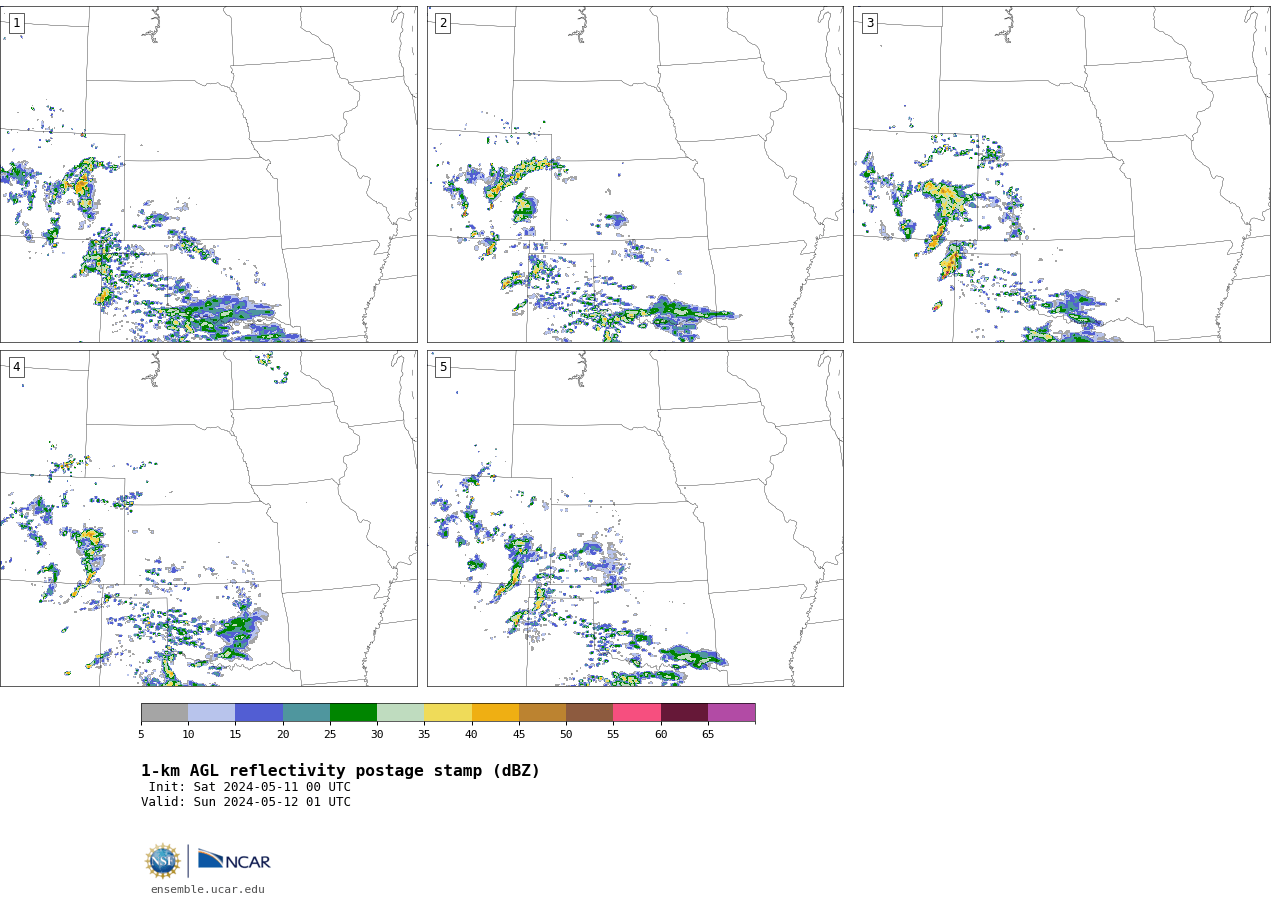Screen dimensions: 1280x901
Task: Click the panel number label '1'
Action: [16, 23]
